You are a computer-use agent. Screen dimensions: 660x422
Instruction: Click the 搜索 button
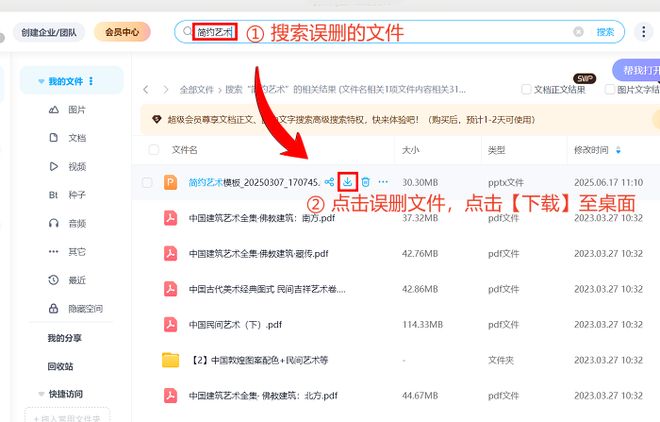coord(605,32)
